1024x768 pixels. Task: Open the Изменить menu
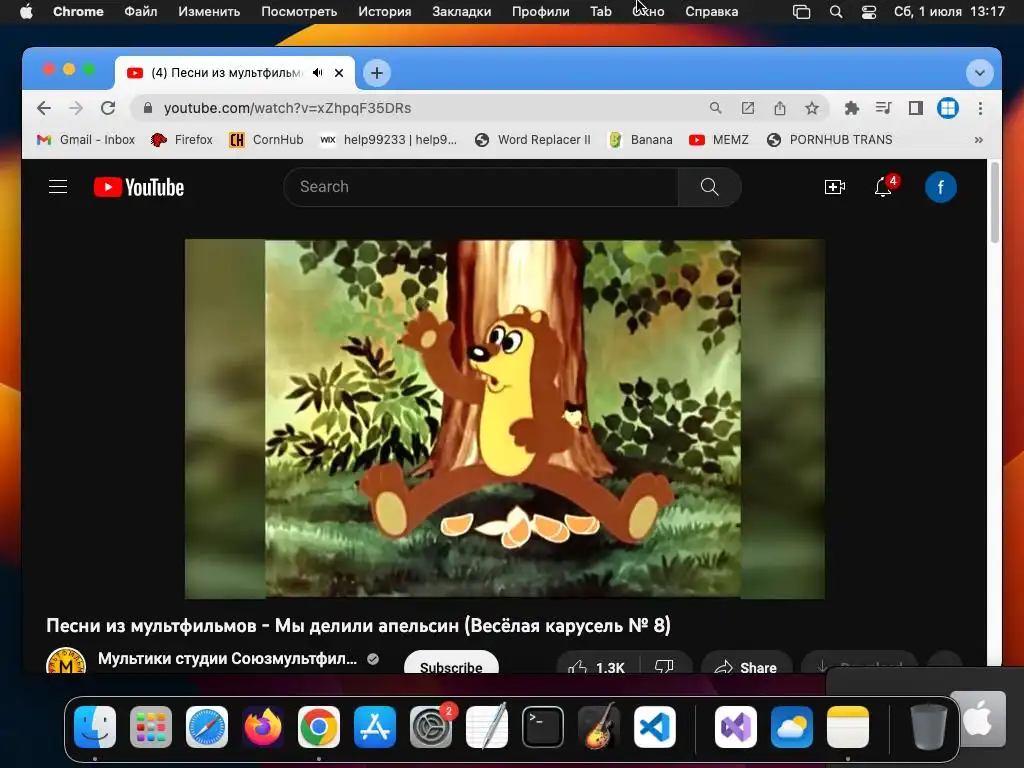point(209,11)
